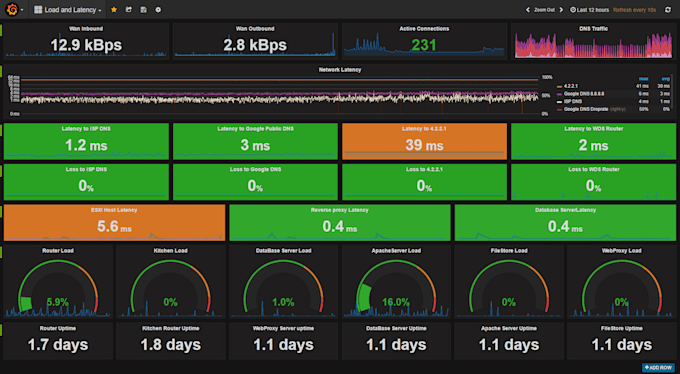This screenshot has height=374, width=680.
Task: Open row handle beside Latency to ISP DNS
Action: 1,131
